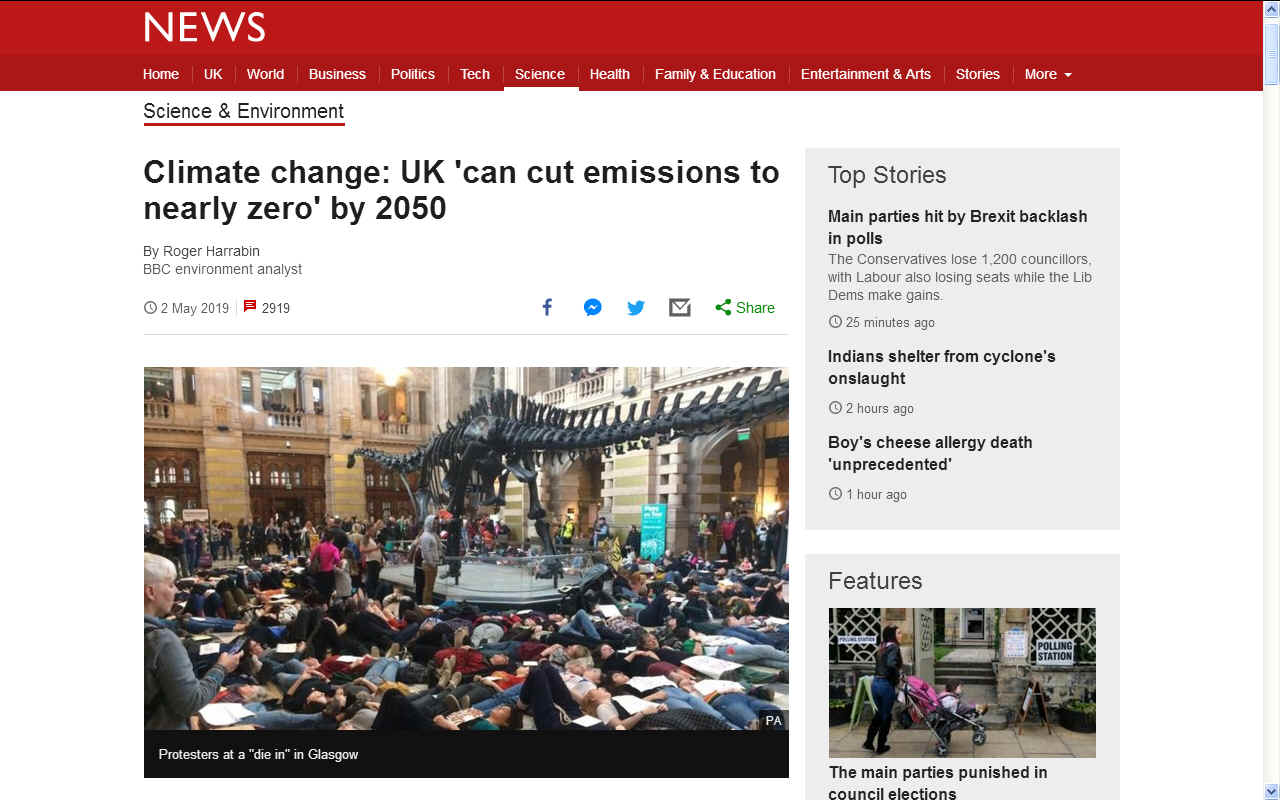This screenshot has width=1280, height=800.
Task: Go to Entertainment & Arts section
Action: 866,74
